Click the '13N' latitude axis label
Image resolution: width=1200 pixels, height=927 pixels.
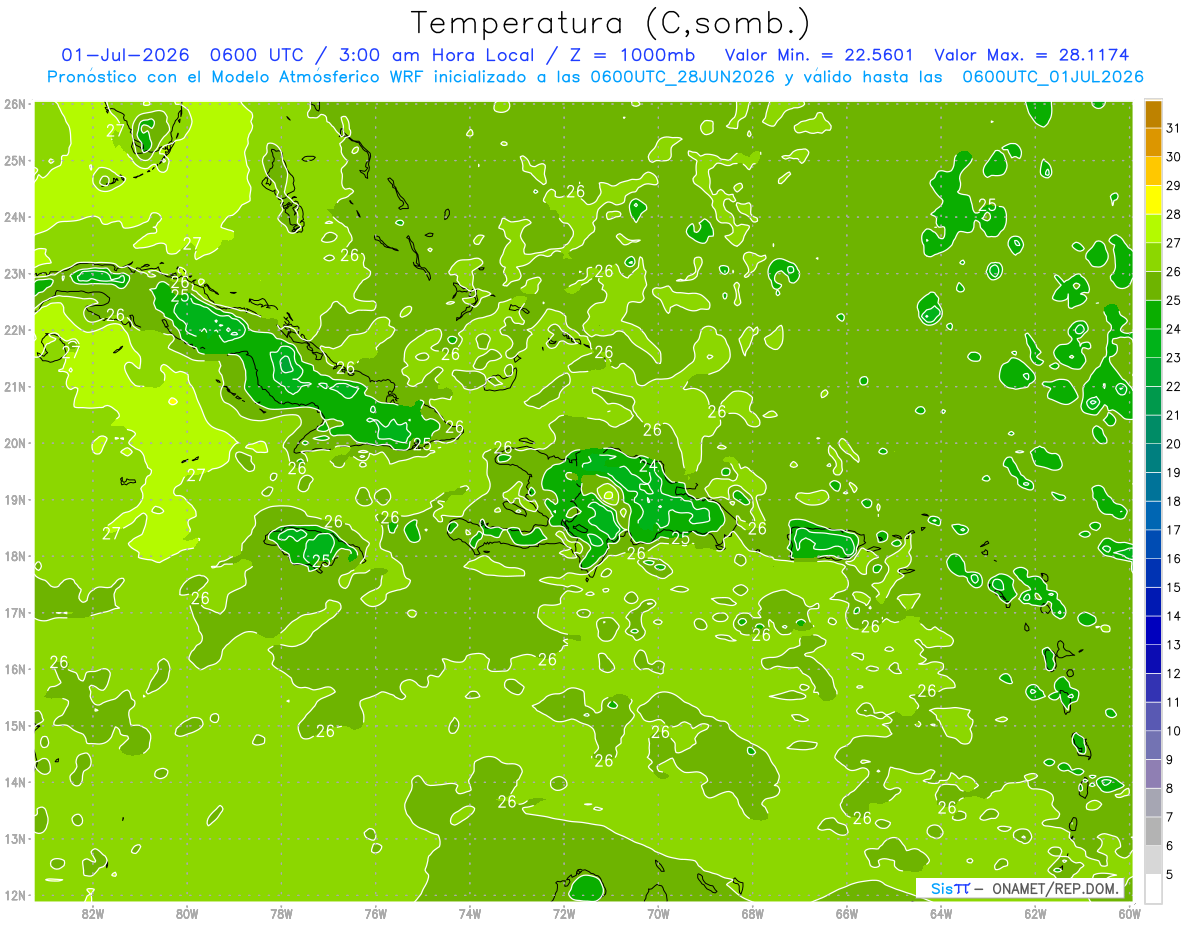click(14, 838)
